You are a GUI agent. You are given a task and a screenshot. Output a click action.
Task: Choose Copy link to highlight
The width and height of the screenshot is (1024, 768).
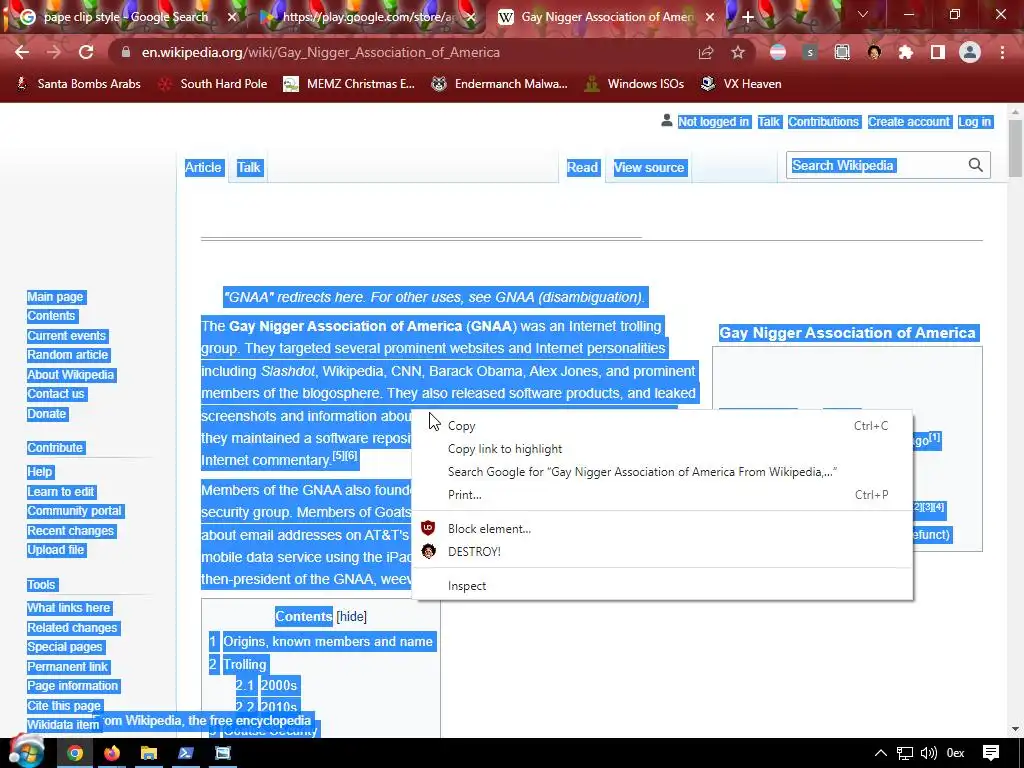click(x=662, y=449)
